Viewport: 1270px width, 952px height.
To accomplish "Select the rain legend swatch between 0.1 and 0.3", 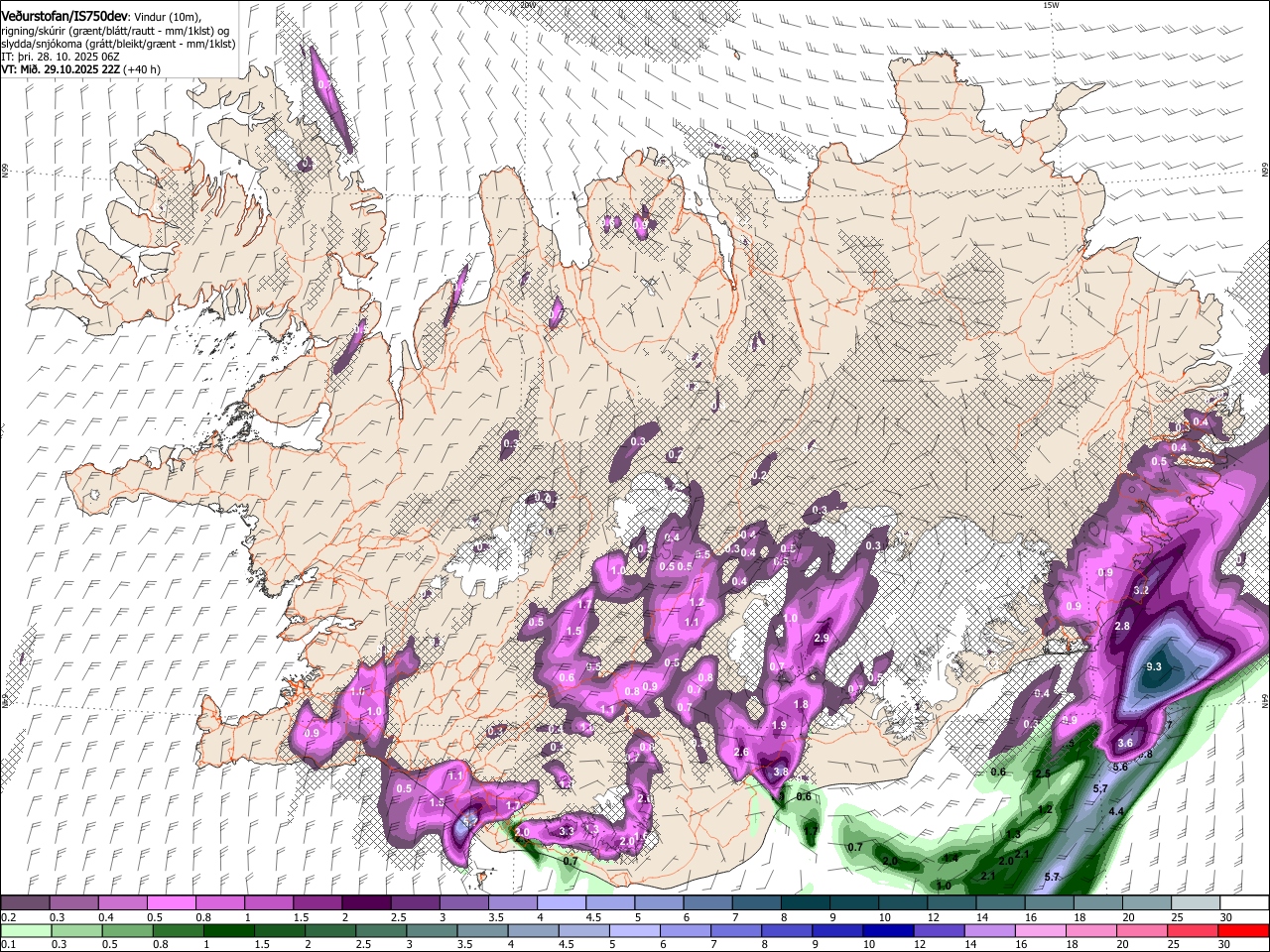I will (25, 930).
